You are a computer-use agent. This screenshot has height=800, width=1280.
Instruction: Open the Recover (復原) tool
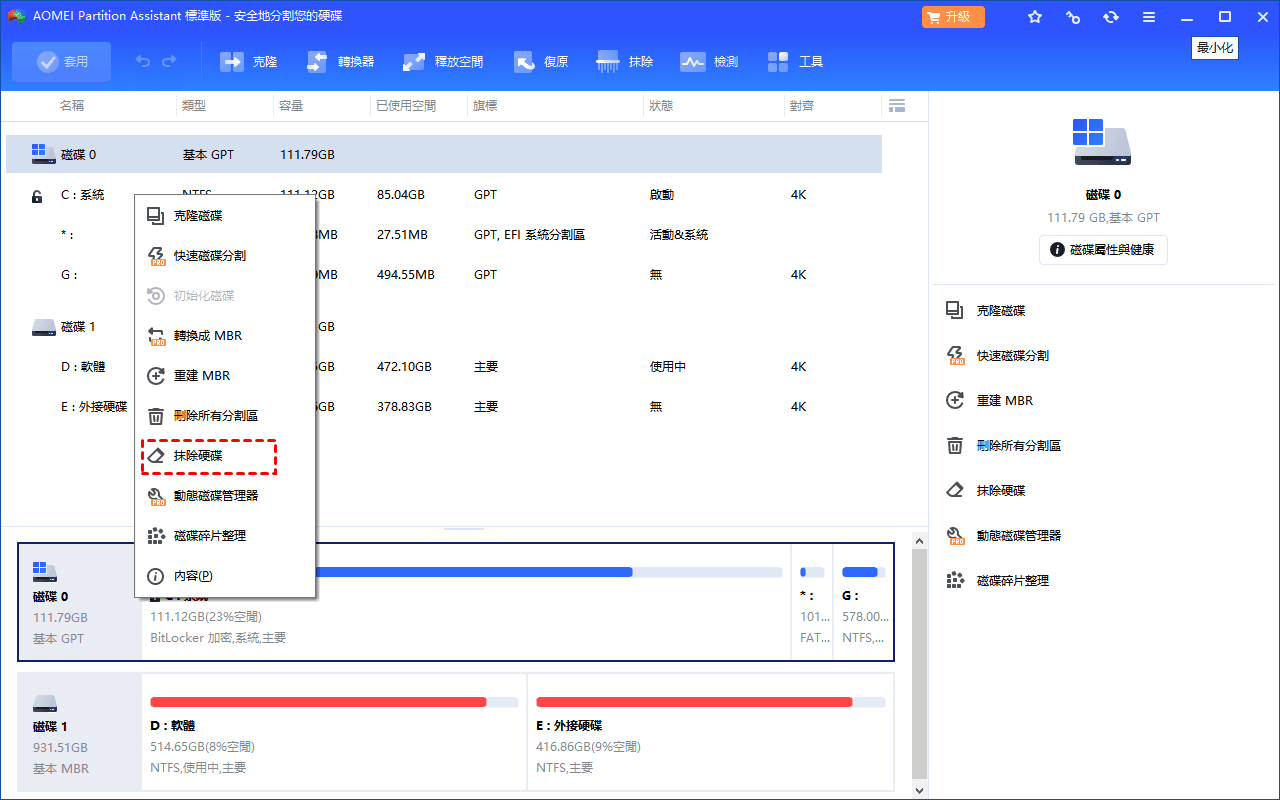click(541, 62)
